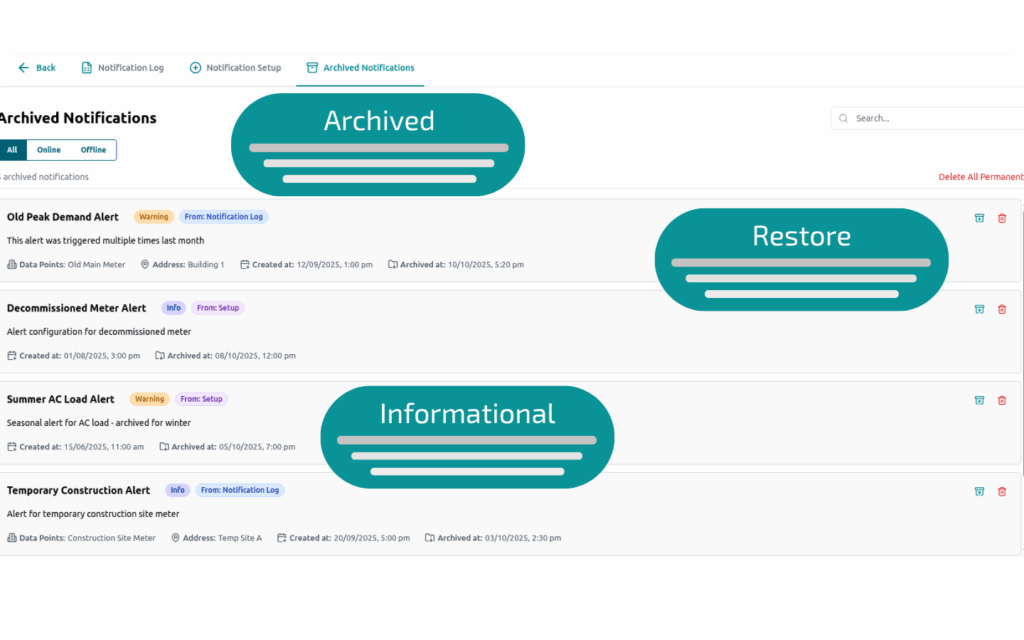The width and height of the screenshot is (1024, 640).
Task: Restore the Temporary Construction Alert
Action: pos(979,491)
